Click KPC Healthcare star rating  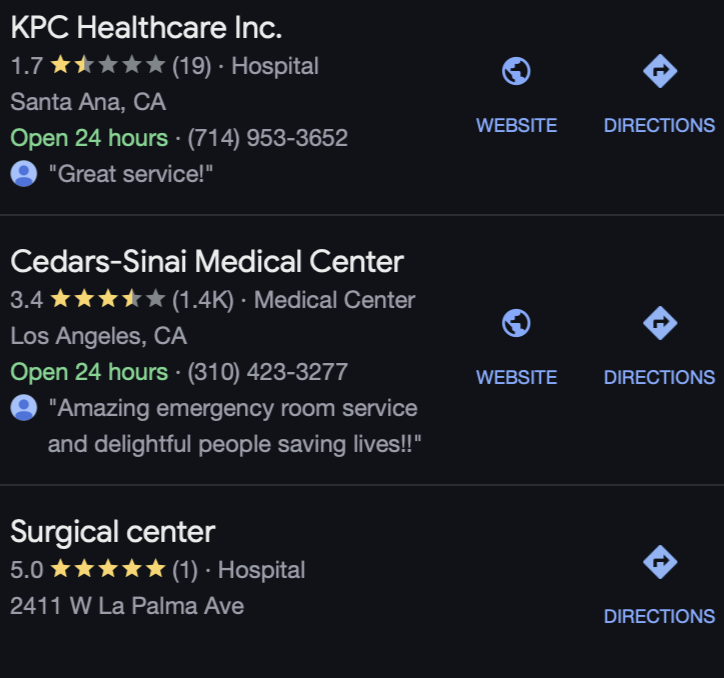pos(108,65)
